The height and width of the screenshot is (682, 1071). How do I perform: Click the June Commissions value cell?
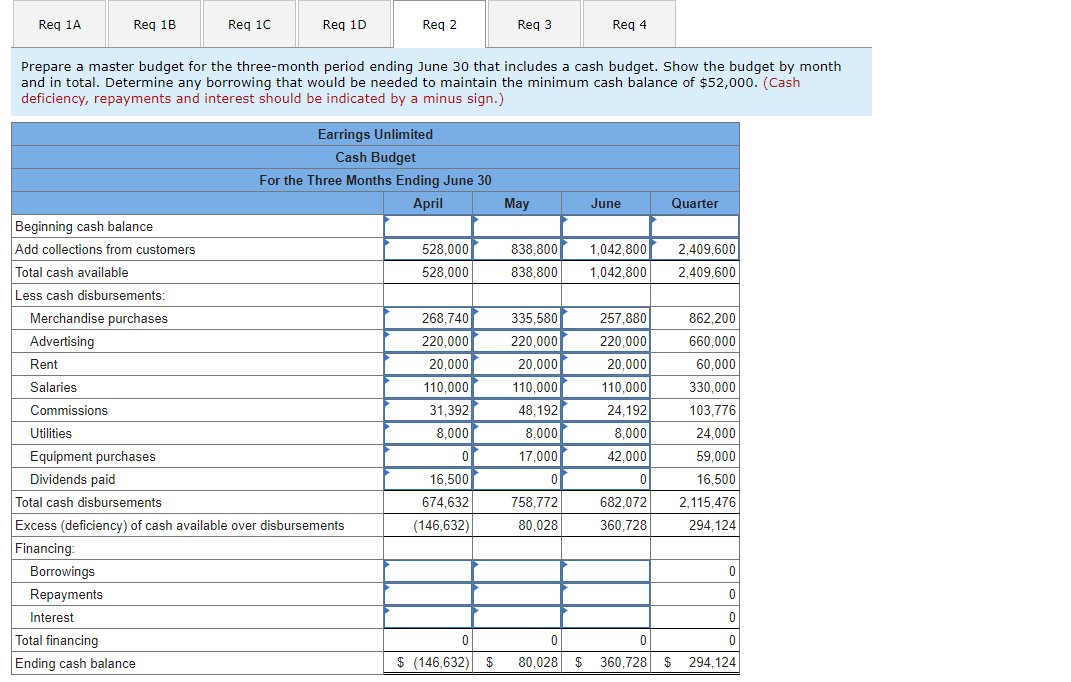(605, 410)
